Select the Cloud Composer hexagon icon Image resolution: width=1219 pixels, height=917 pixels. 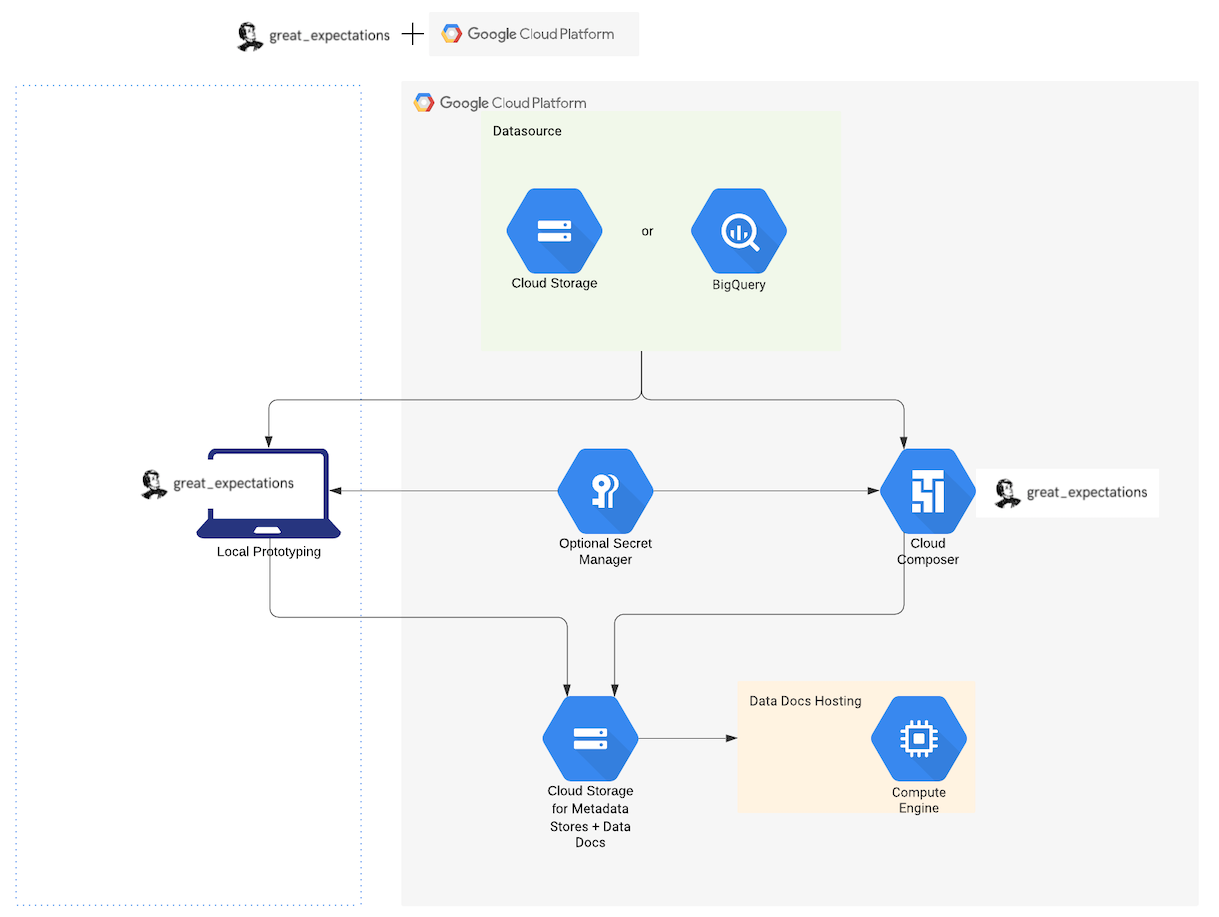click(x=927, y=491)
